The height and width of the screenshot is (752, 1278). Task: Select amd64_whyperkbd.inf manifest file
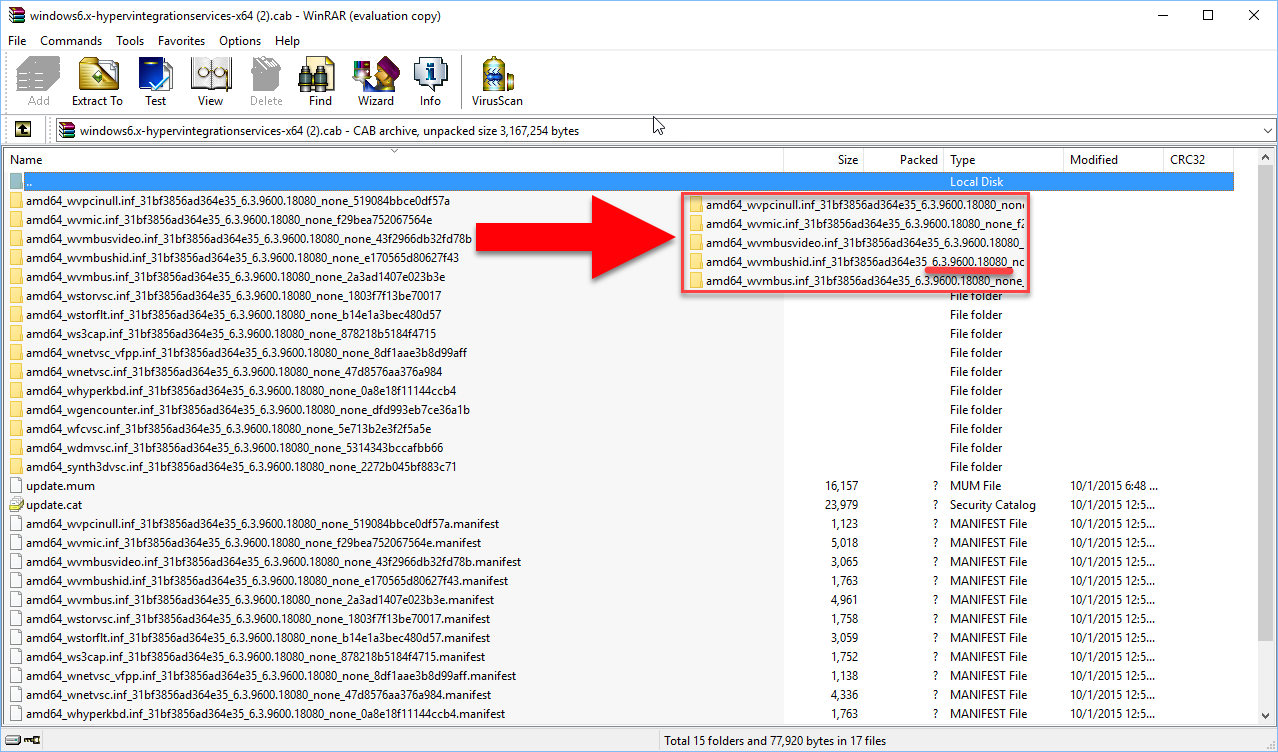tap(265, 714)
